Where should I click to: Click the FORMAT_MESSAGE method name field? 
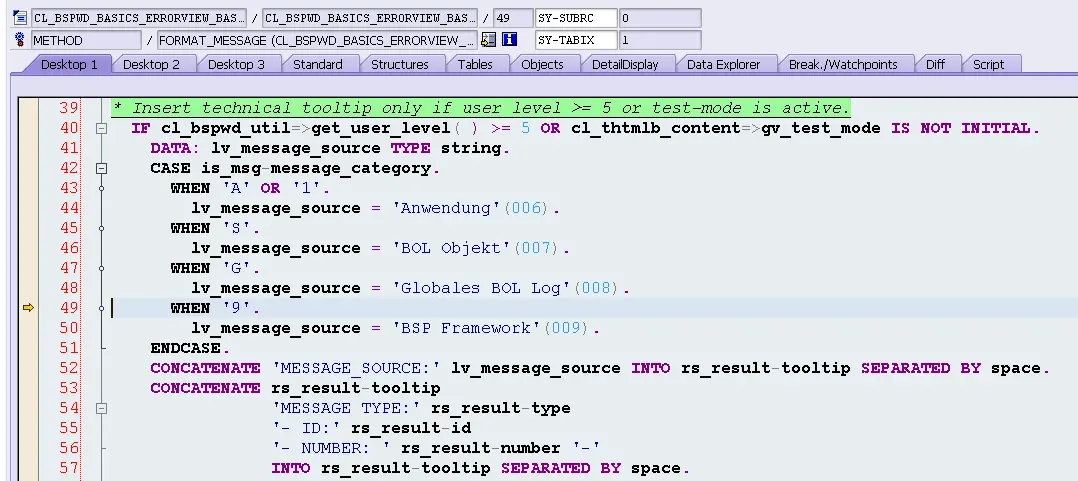[x=316, y=40]
